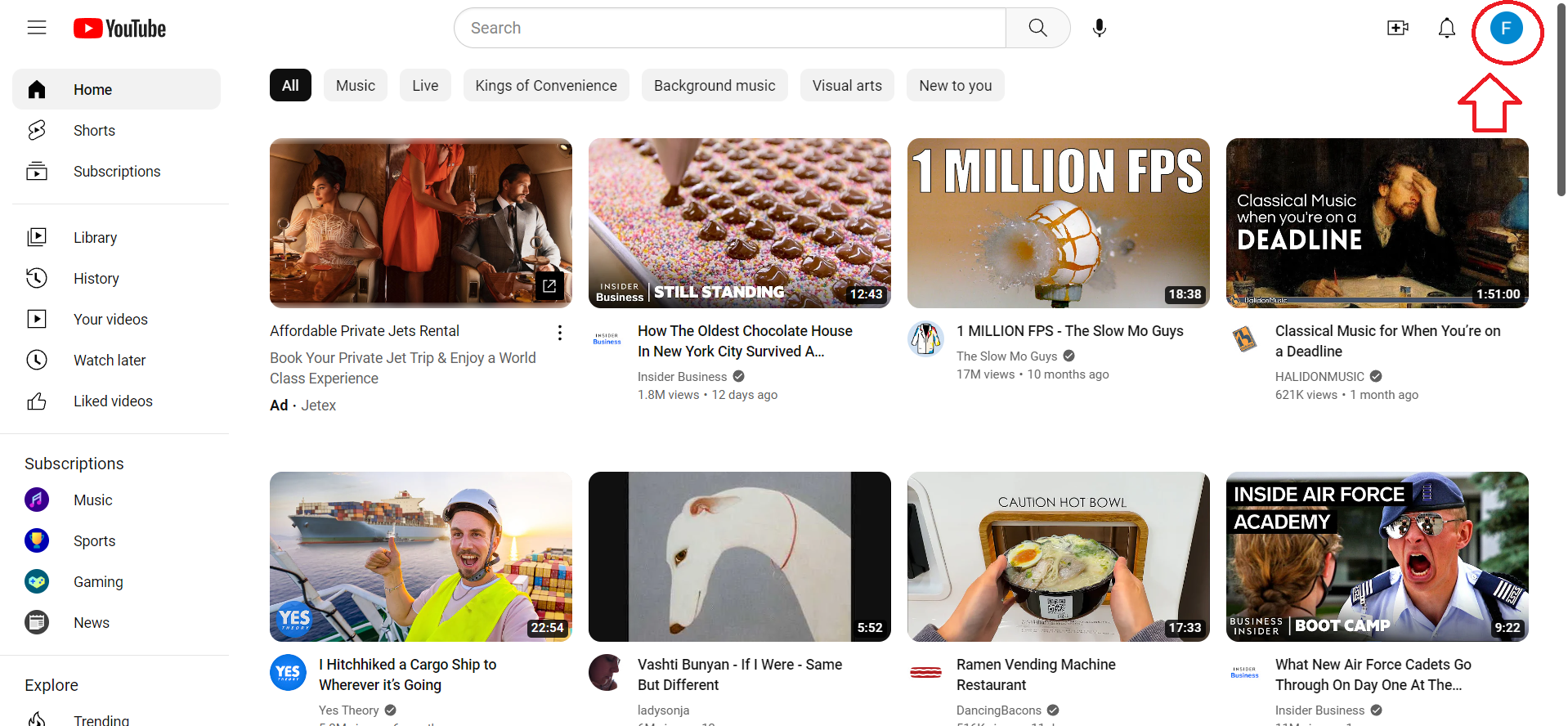Open Classical Music Deadline video title
Screen dimensions: 1568x726
pyautogui.click(x=1388, y=341)
